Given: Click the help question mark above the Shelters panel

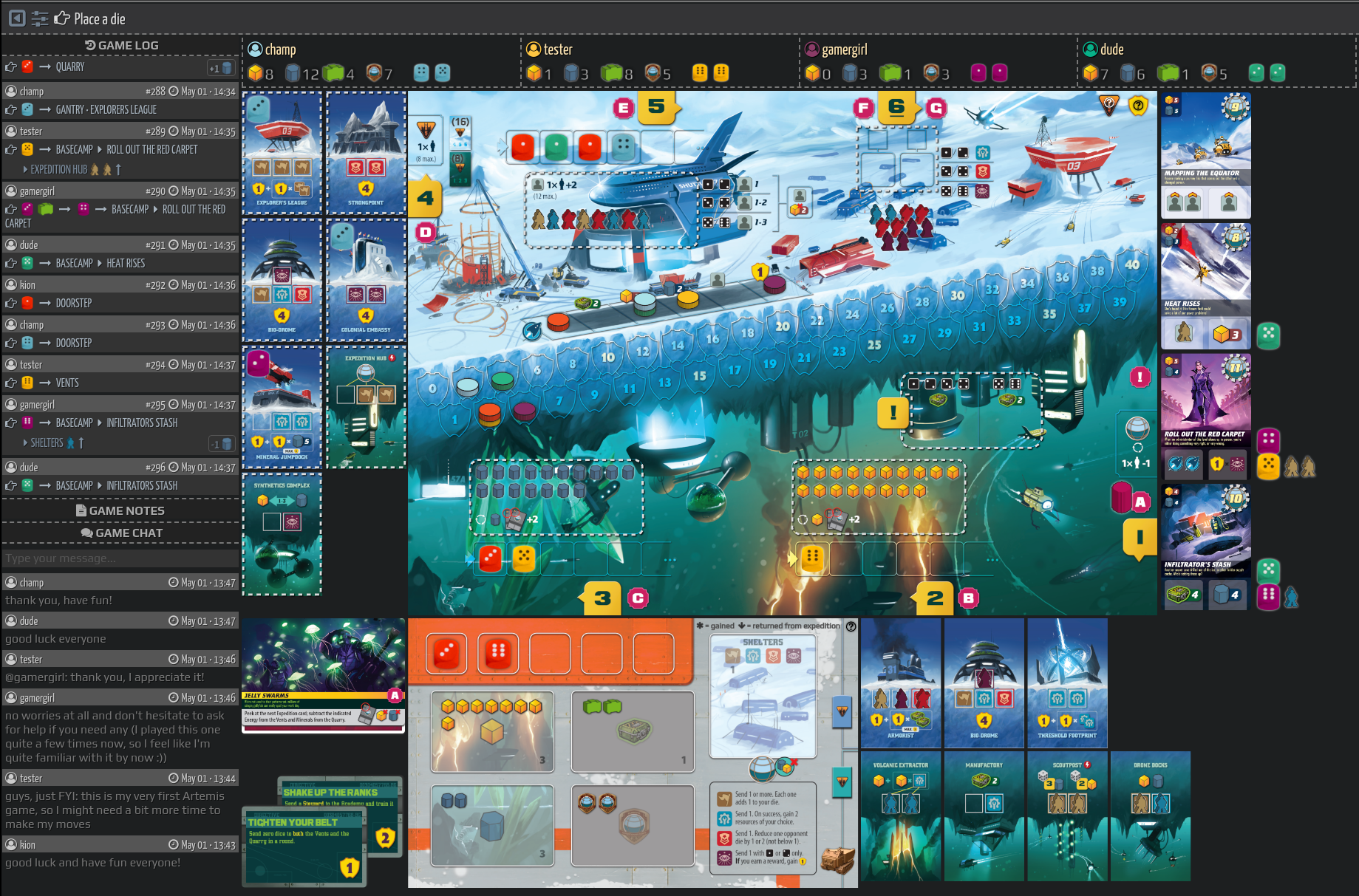Looking at the screenshot, I should pos(851,626).
